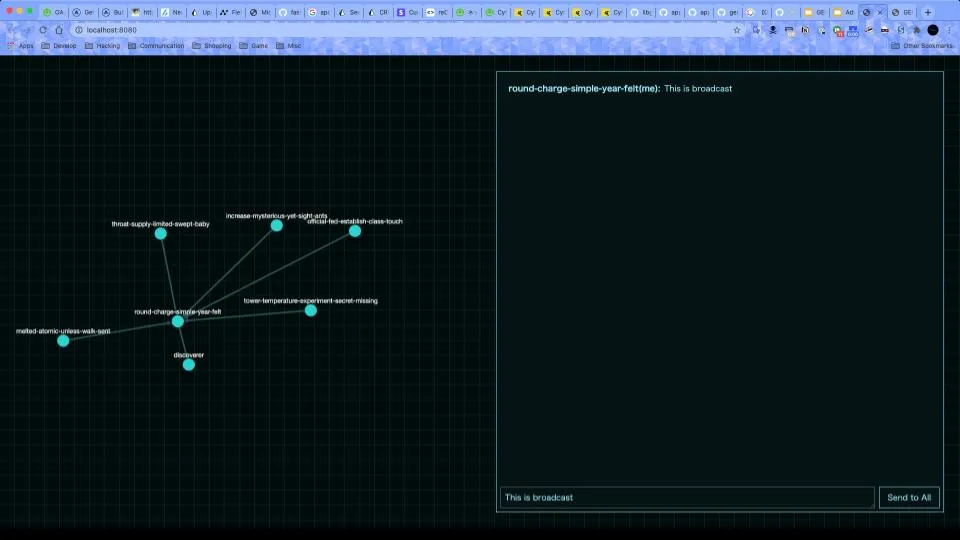Select the melted-atomic-unless-walk-sent node
Screen dimensions: 960x540
[63, 340]
